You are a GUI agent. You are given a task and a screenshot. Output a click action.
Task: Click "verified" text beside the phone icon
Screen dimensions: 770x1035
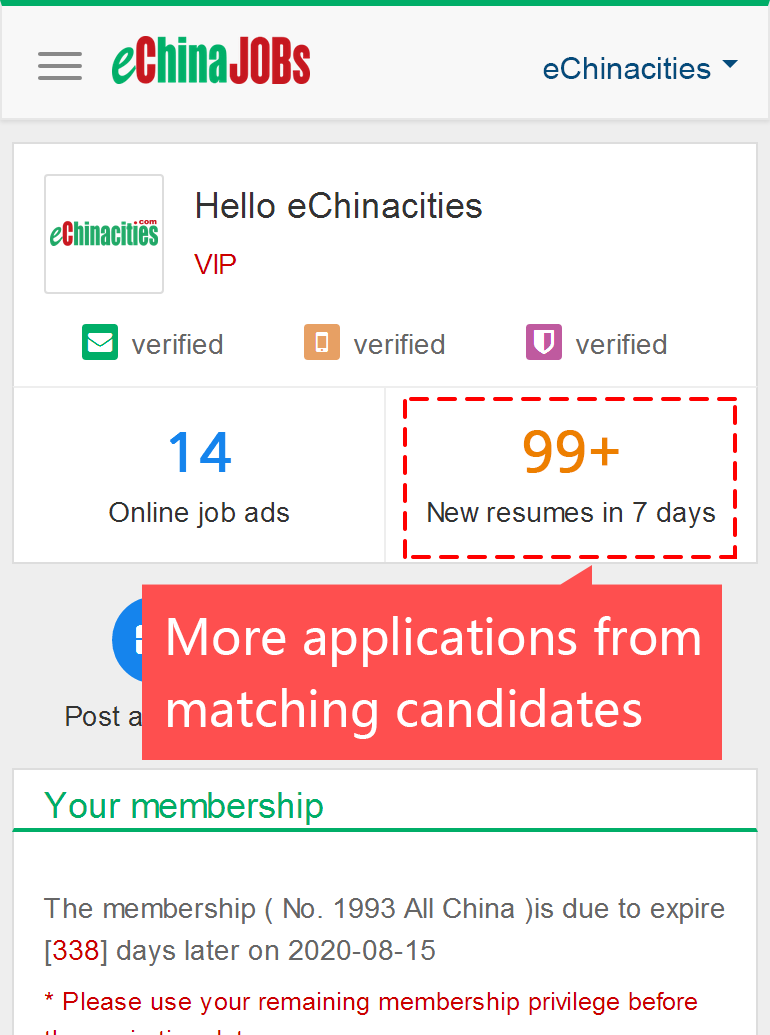pos(399,345)
